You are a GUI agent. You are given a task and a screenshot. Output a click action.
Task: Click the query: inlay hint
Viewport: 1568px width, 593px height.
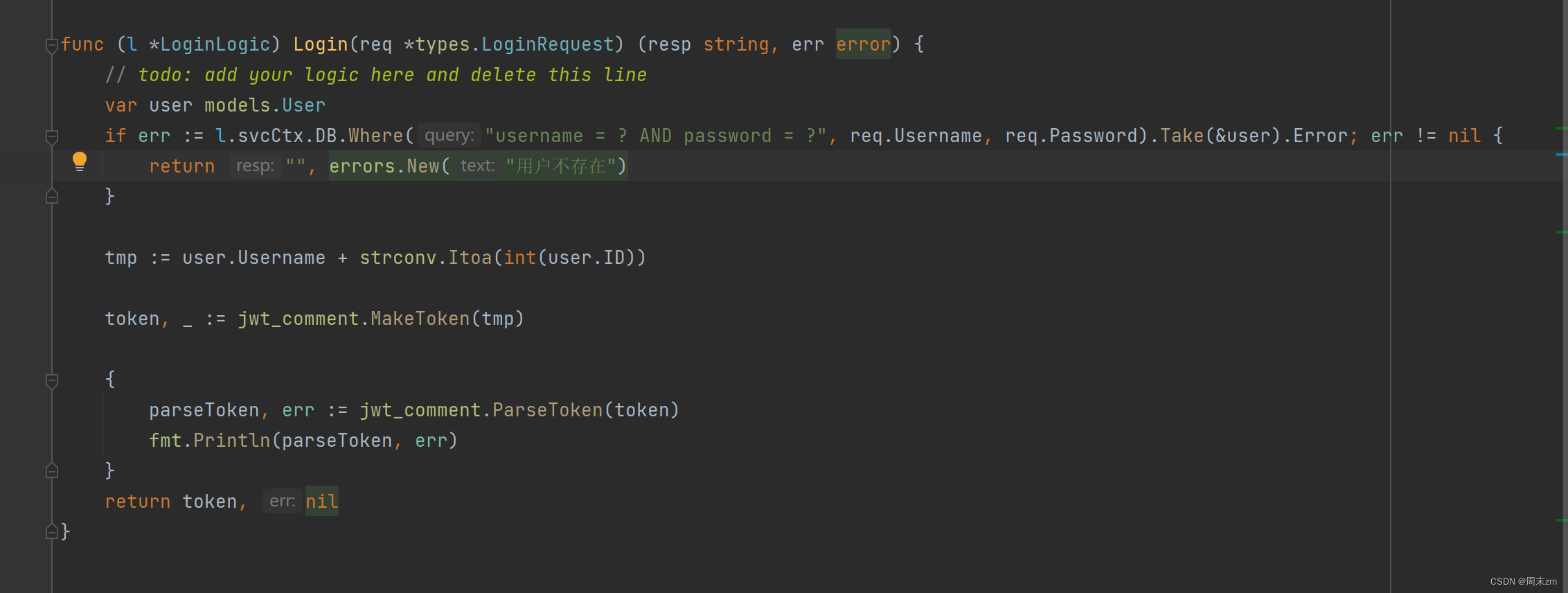[x=449, y=136]
